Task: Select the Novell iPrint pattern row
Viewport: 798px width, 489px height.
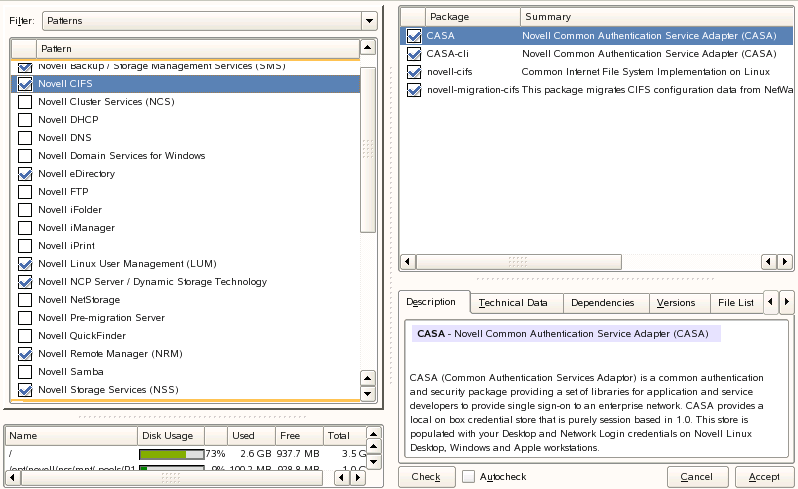Action: (185, 246)
